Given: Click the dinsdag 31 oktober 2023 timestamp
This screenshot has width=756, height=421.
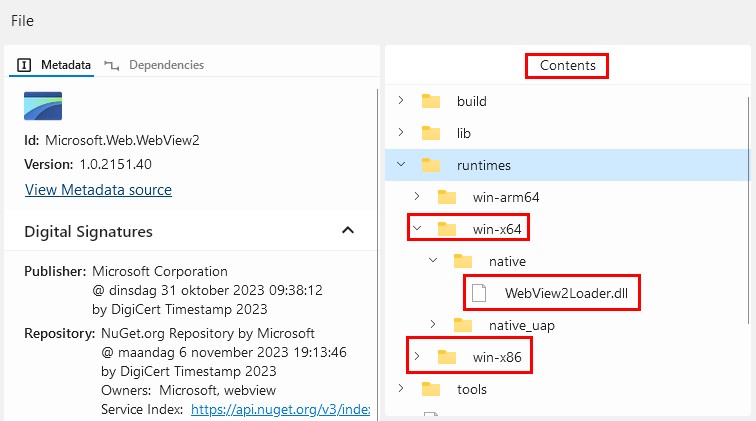Looking at the screenshot, I should [x=207, y=290].
